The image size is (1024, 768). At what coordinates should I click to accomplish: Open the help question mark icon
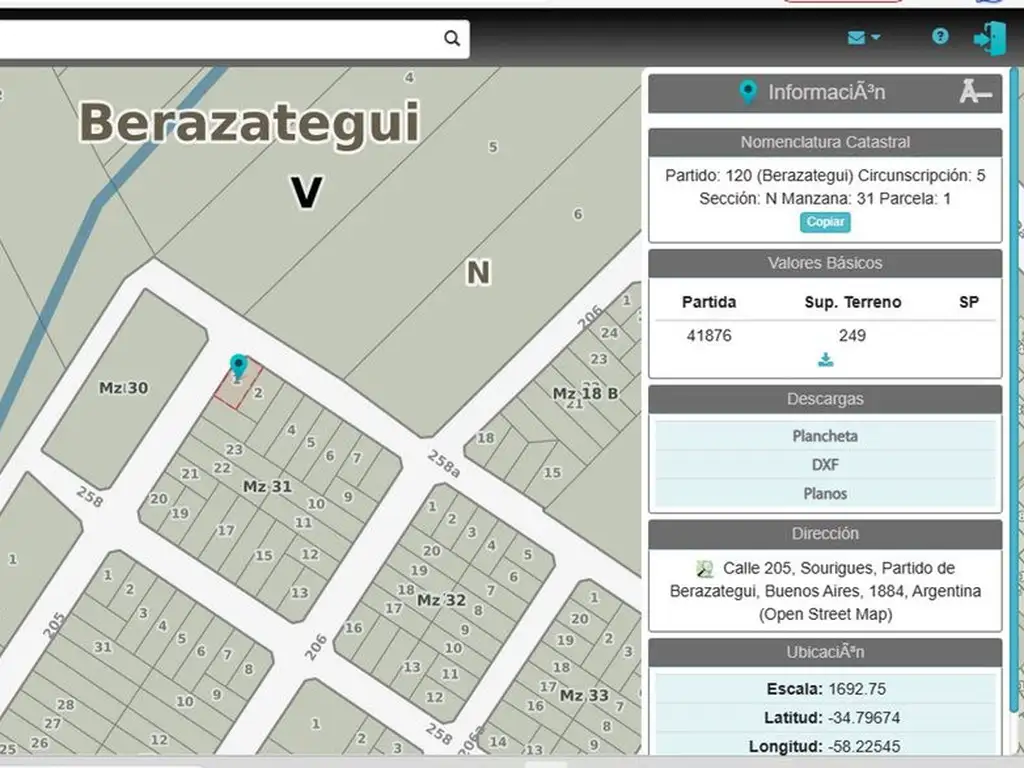tap(940, 37)
